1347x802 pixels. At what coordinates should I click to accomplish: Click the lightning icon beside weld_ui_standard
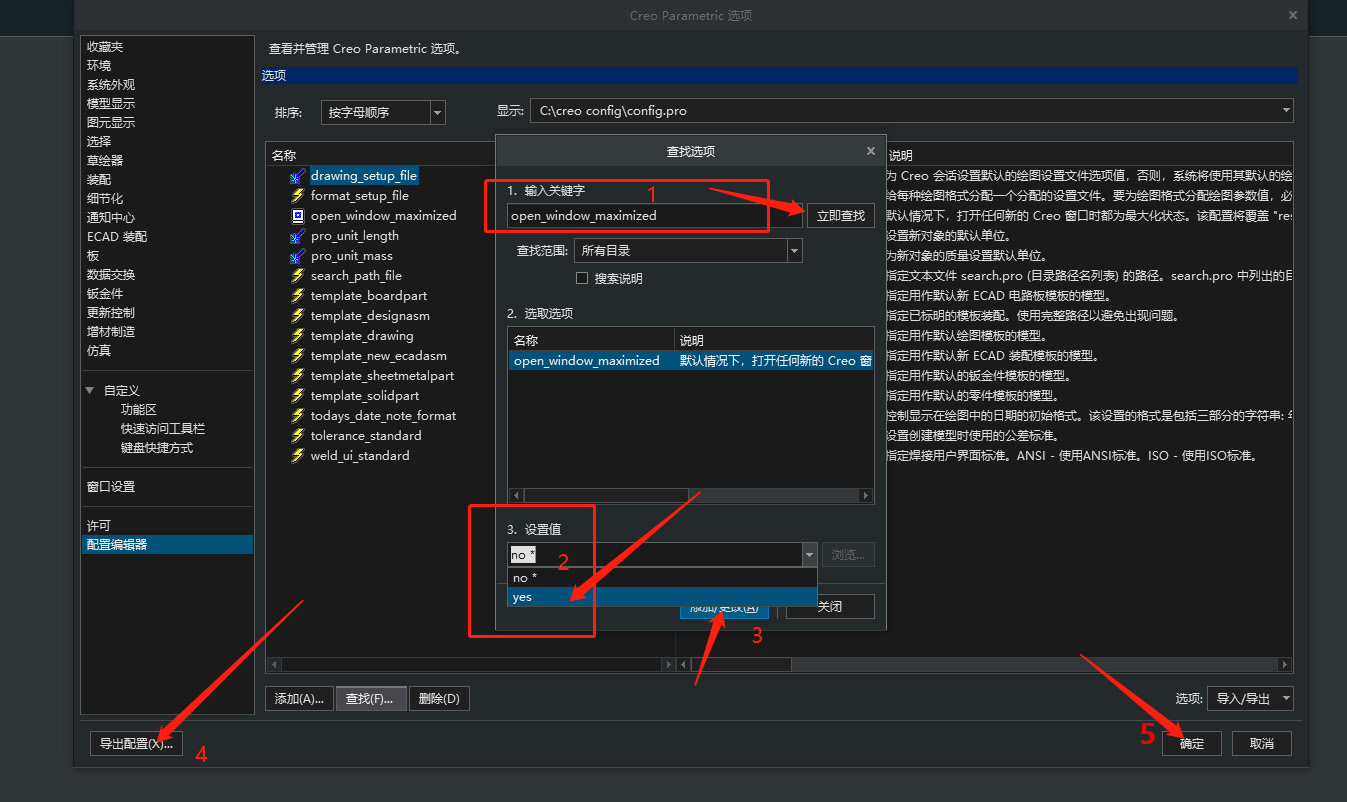[x=297, y=456]
